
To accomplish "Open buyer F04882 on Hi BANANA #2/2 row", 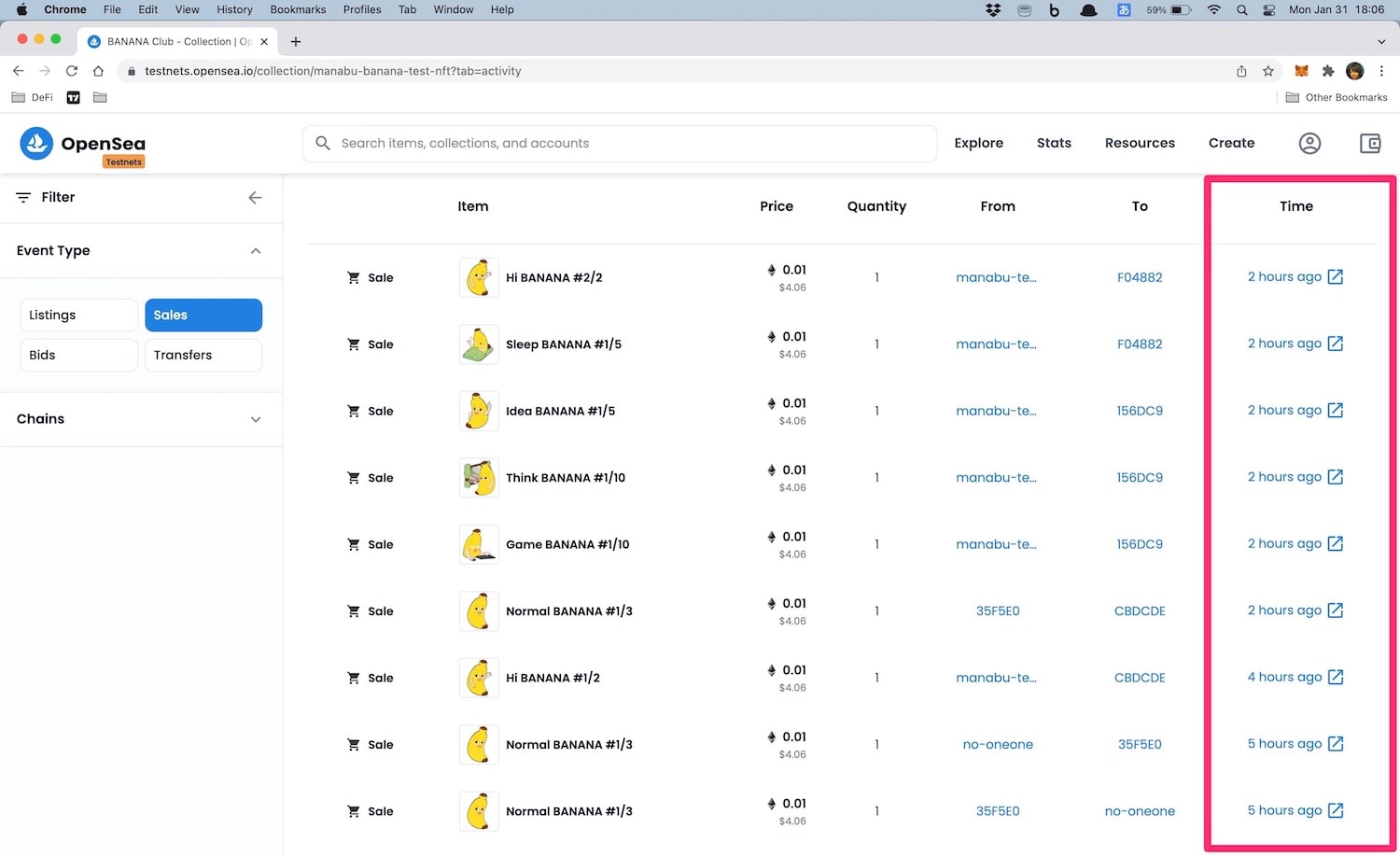I will (x=1140, y=277).
